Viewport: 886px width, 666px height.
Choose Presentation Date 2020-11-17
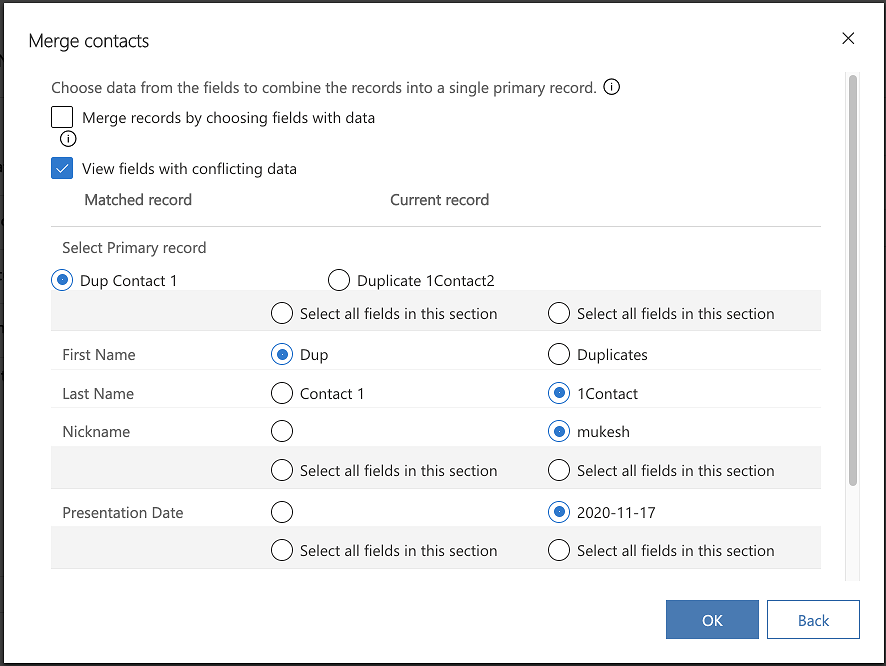click(x=559, y=512)
